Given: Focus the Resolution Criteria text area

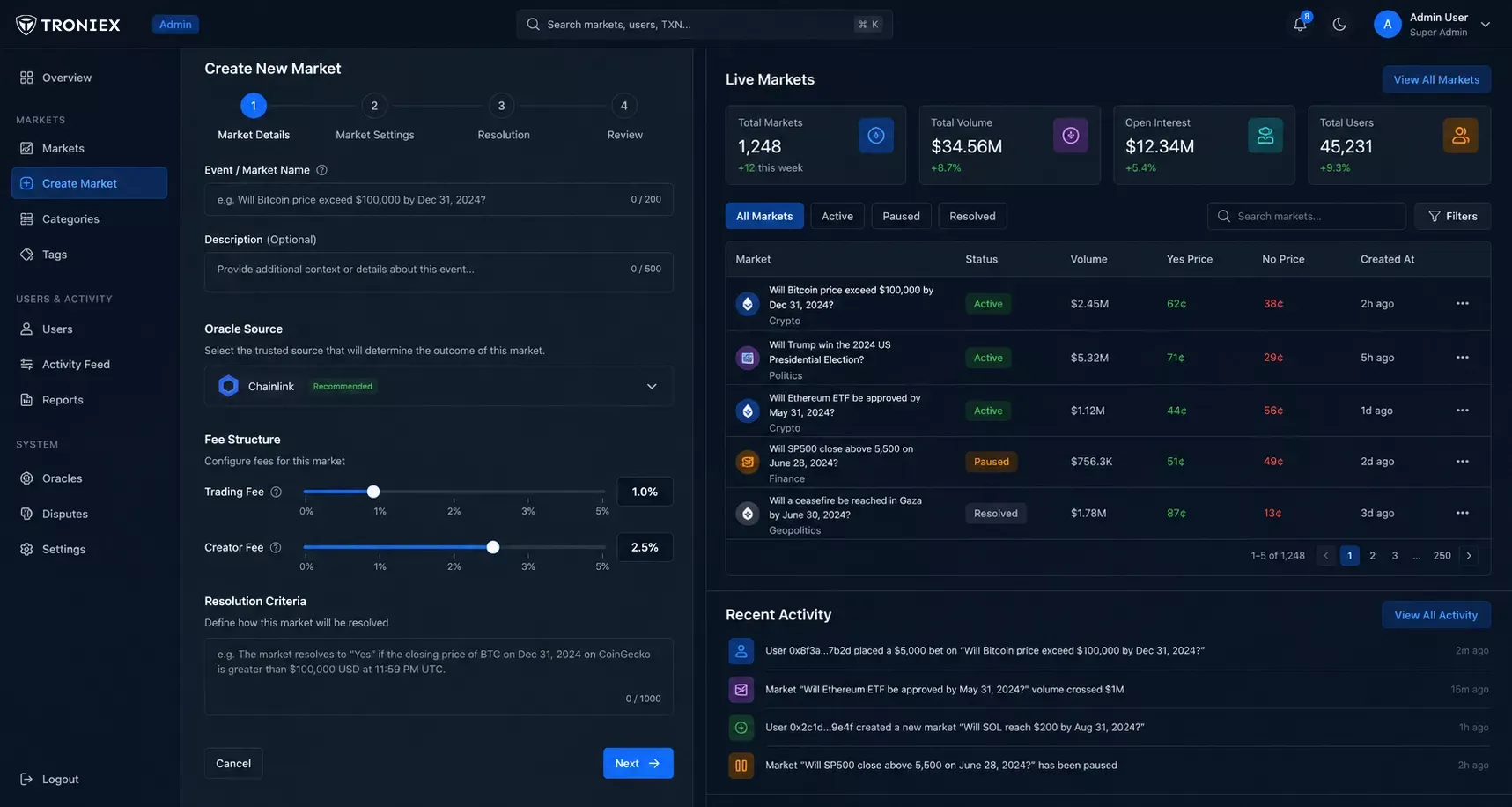Looking at the screenshot, I should 439,677.
